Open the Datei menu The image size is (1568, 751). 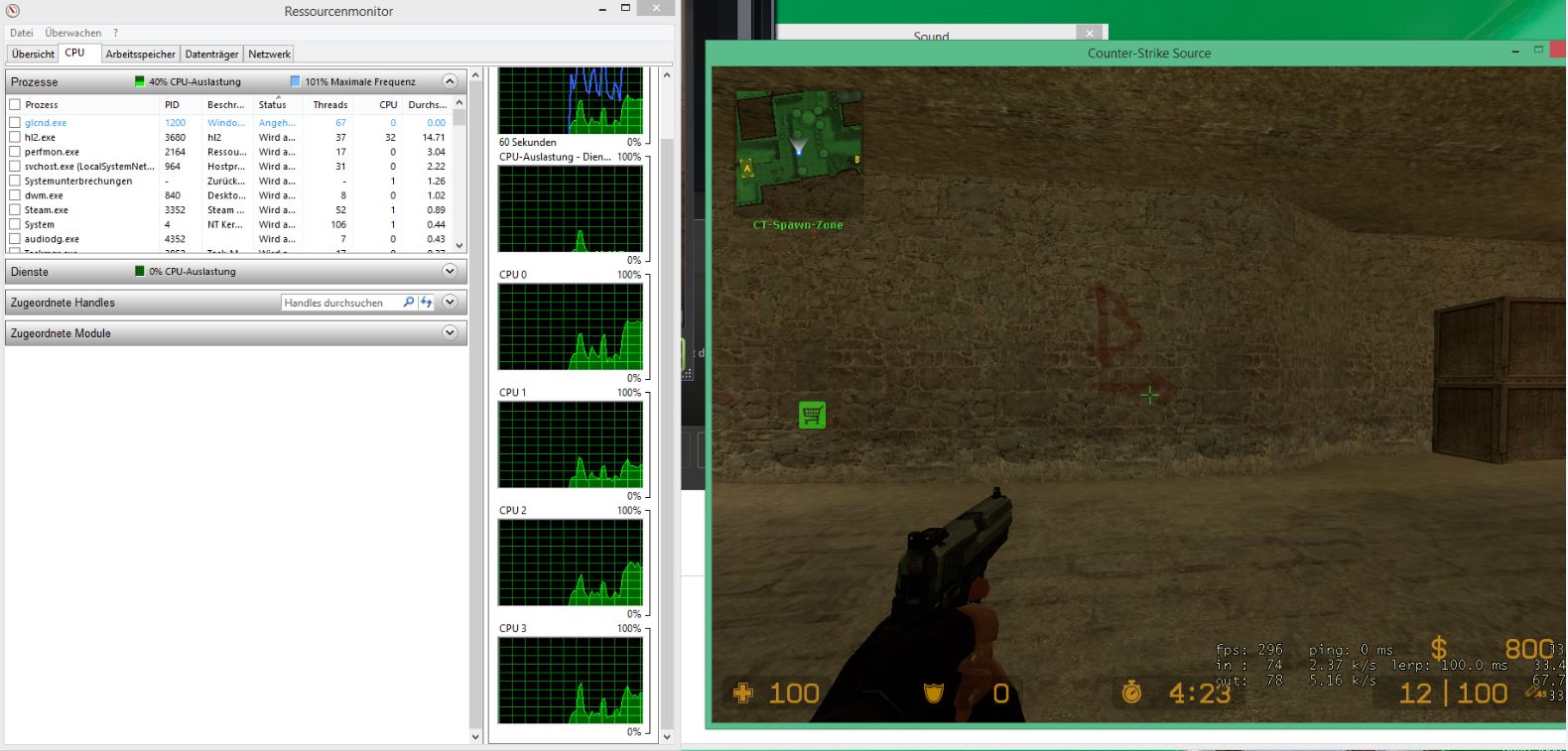tap(21, 33)
